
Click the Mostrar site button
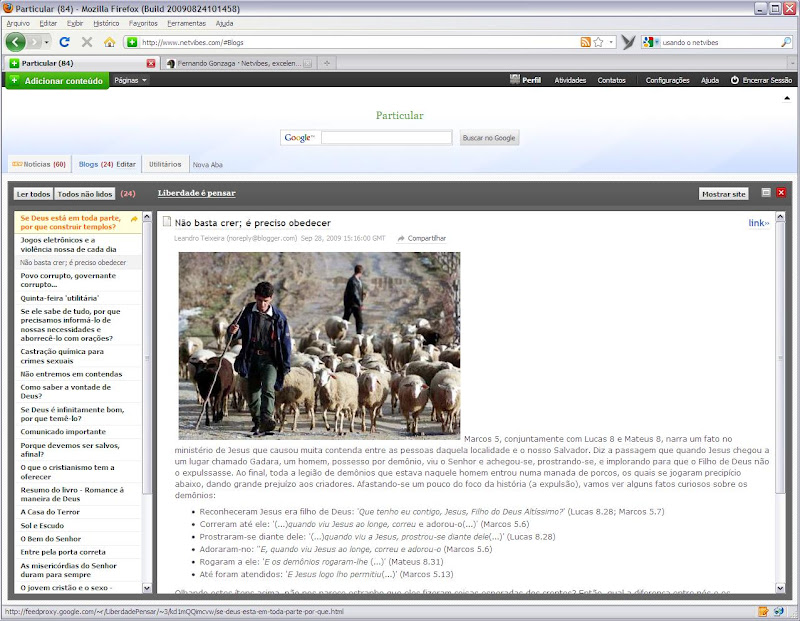click(x=723, y=194)
